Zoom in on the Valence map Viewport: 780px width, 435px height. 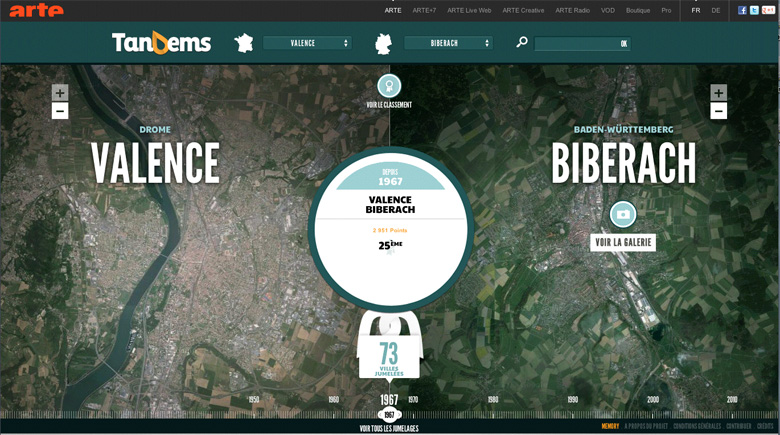tap(60, 93)
